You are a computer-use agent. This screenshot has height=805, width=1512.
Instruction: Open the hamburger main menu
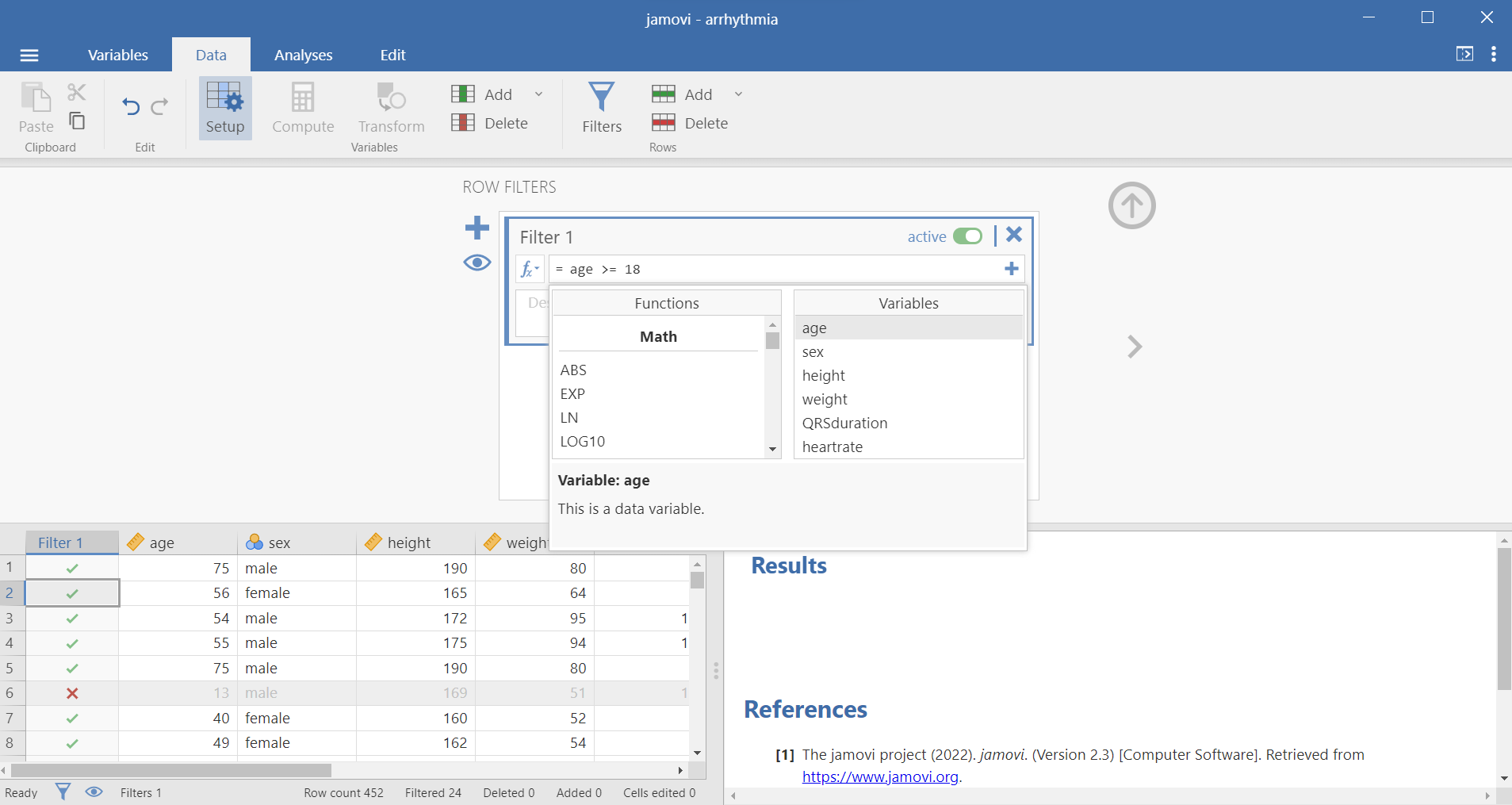(x=29, y=55)
